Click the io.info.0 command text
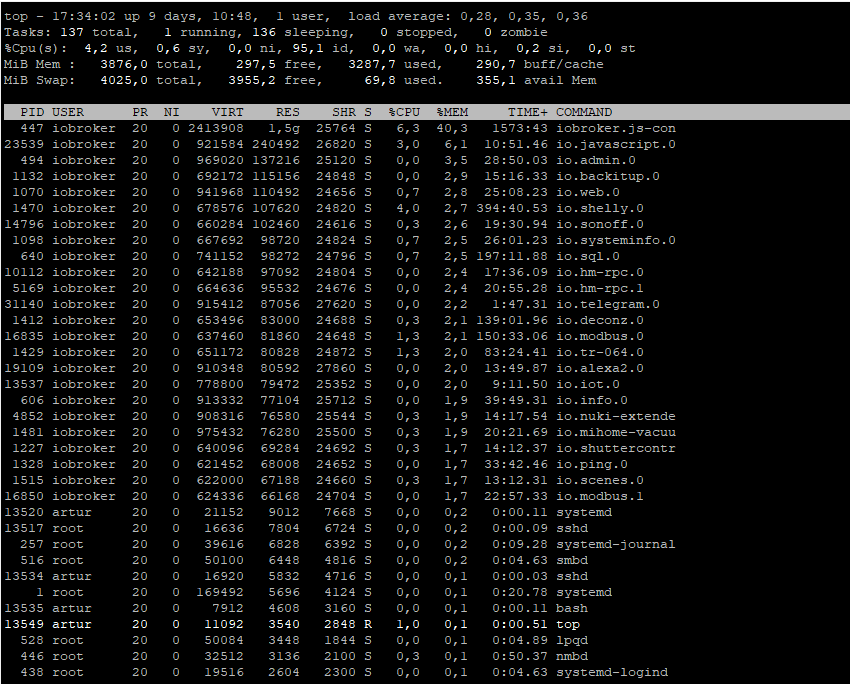 point(592,400)
